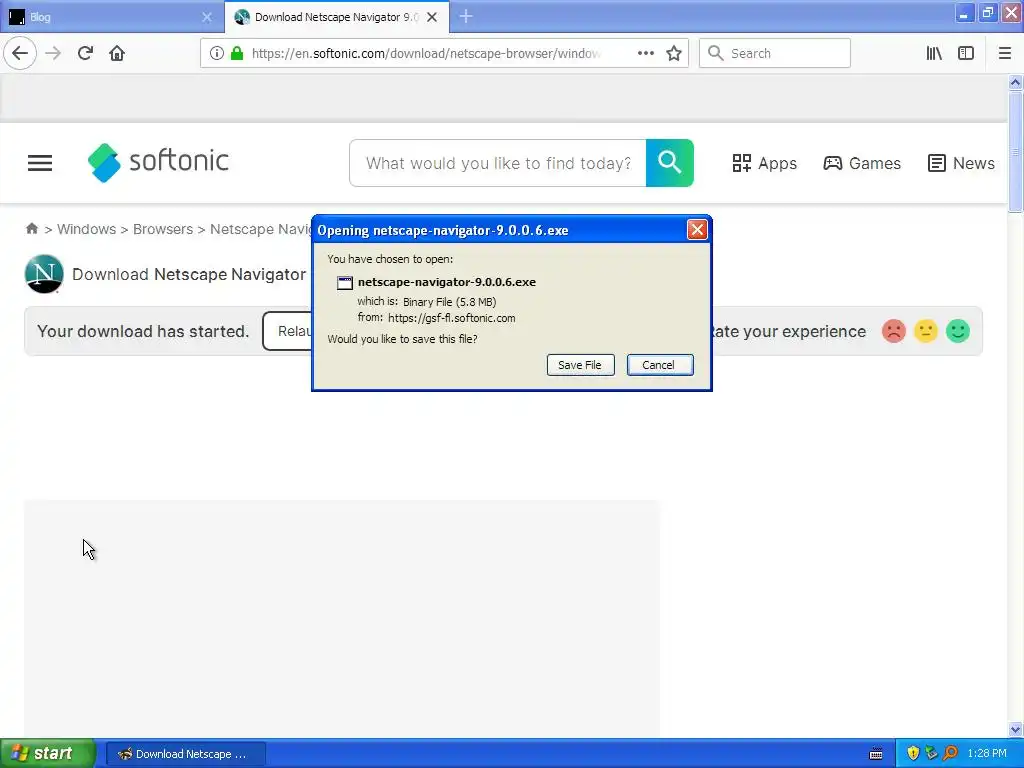Click the Netscape N logo icon
The image size is (1024, 768).
click(44, 274)
